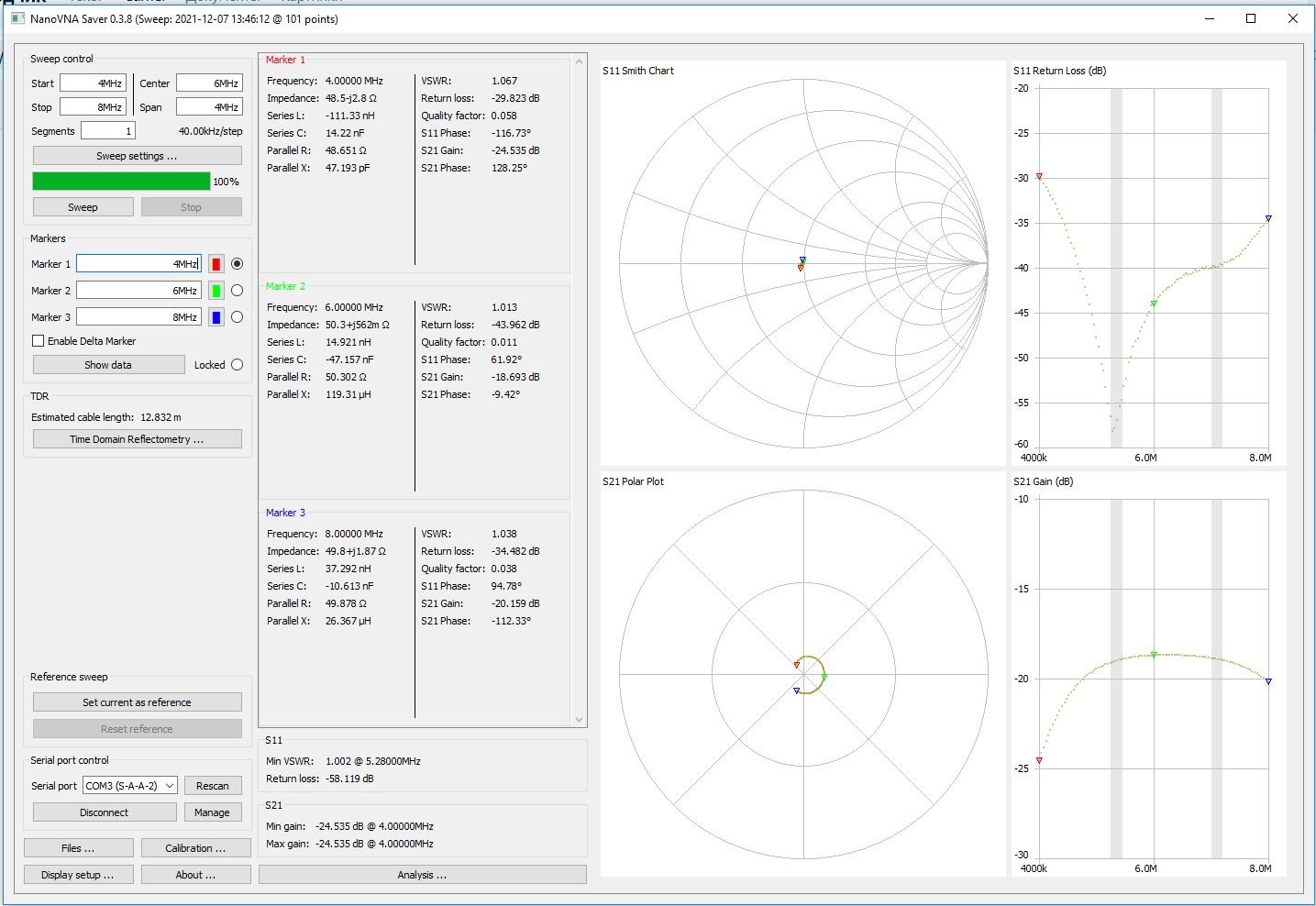The width and height of the screenshot is (1316, 906).
Task: Click the NanoVNA Saver title bar app icon
Action: [17, 18]
